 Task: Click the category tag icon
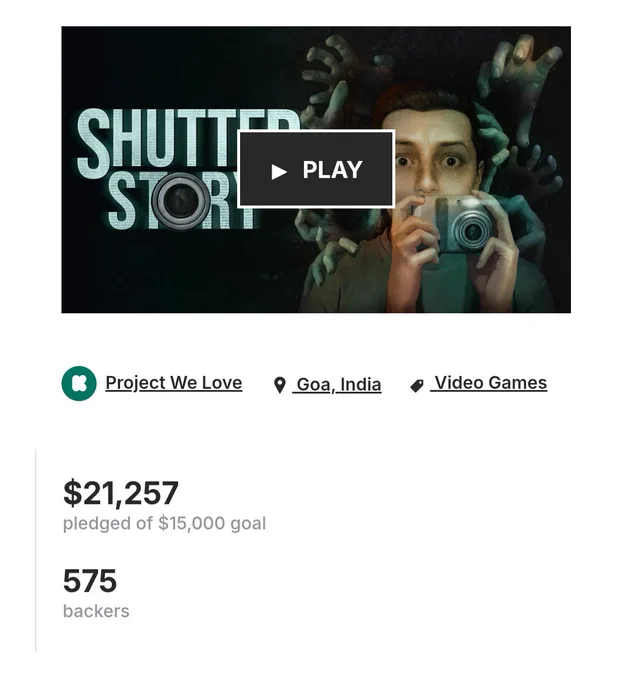point(416,386)
